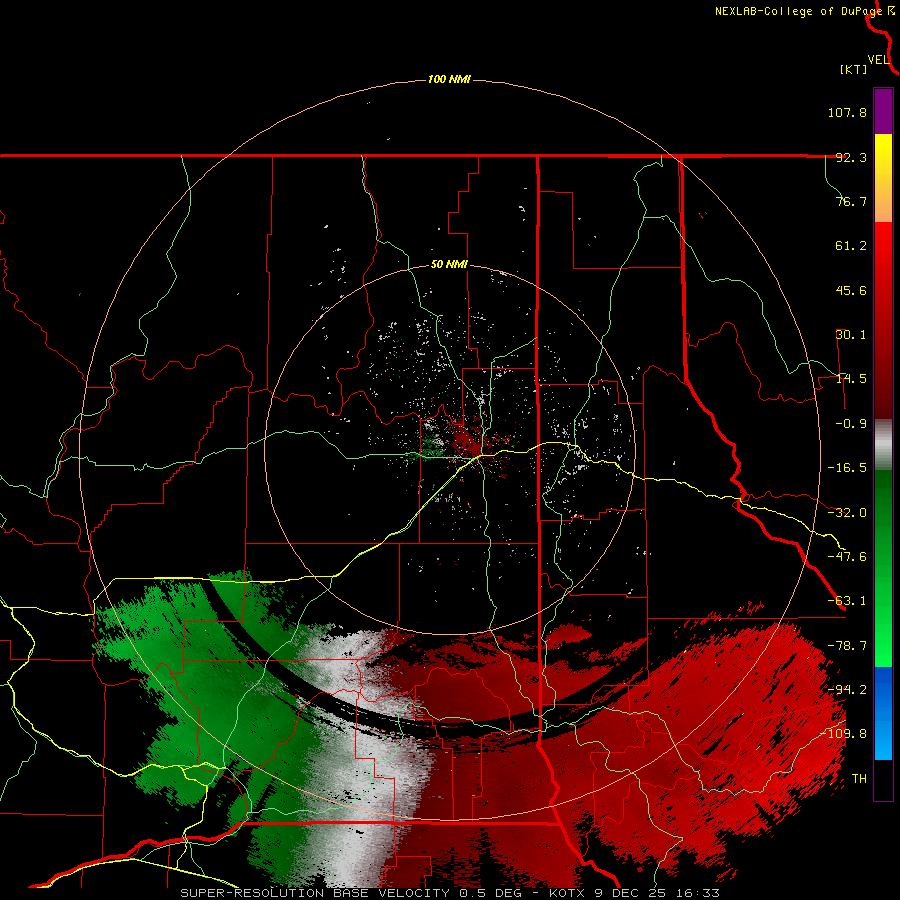Pick the red segment of the color bar

[x=883, y=320]
